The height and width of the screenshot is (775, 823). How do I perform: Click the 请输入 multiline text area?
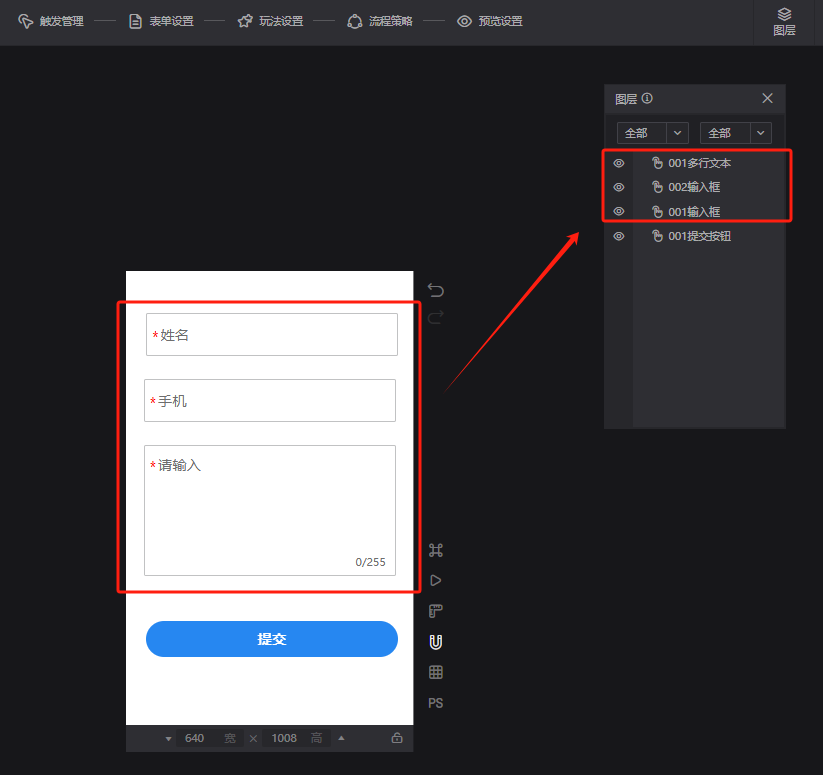pos(270,511)
